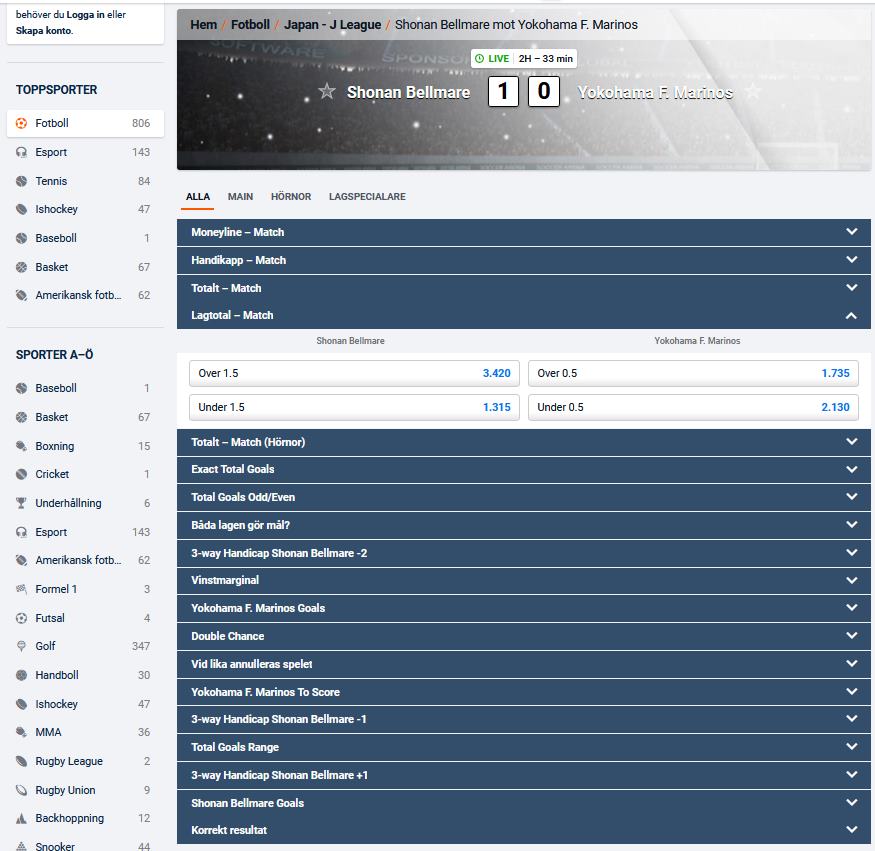The height and width of the screenshot is (851, 875).
Task: Click the Handboll icon in the sidebar
Action: [21, 675]
